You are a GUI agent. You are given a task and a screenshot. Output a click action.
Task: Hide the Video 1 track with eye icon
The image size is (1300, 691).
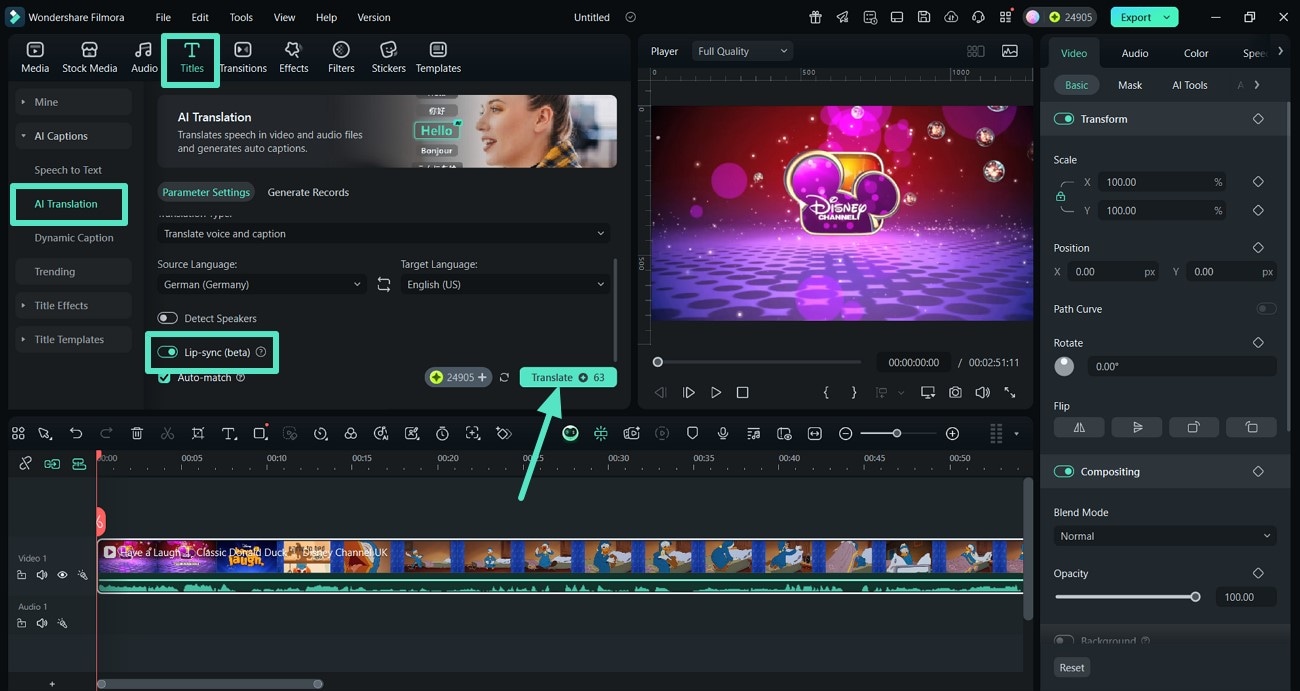(x=62, y=575)
